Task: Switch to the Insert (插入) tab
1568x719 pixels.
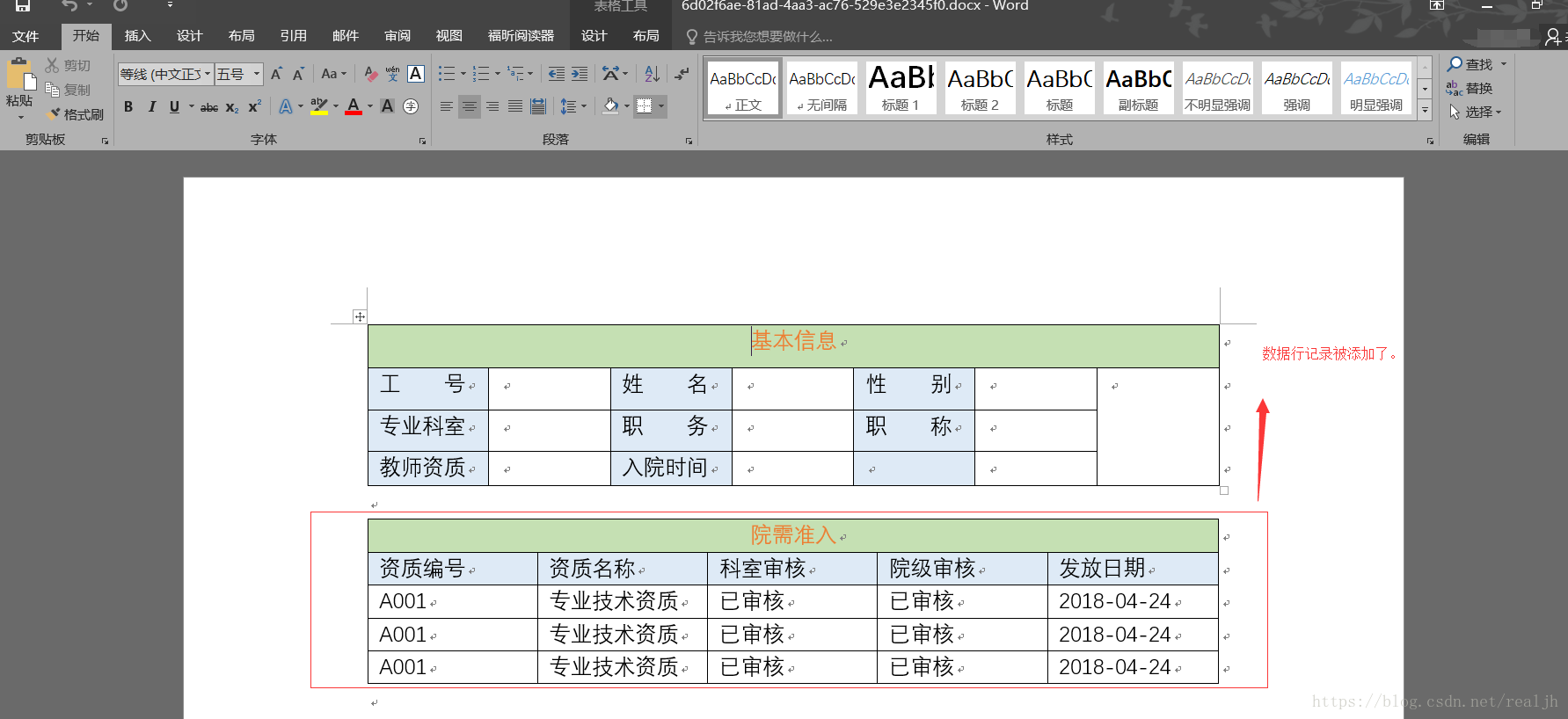Action: pyautogui.click(x=138, y=36)
